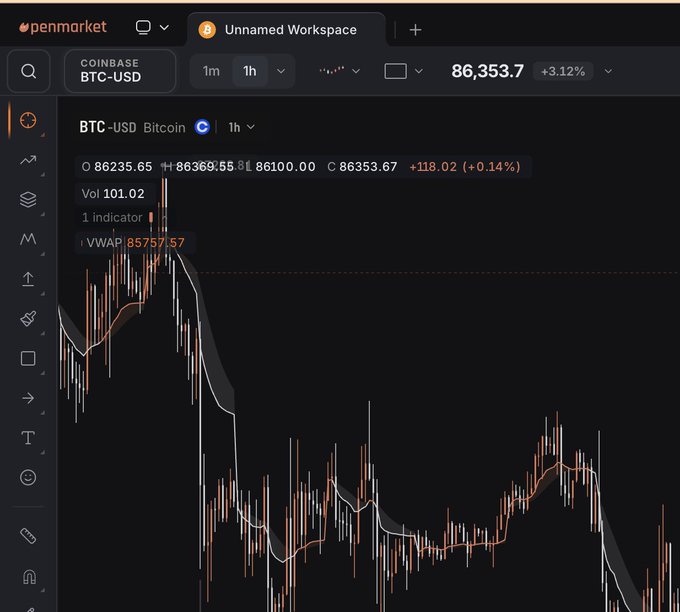Click the BTC-USD Bitcoin chart title
680x612 pixels.
pyautogui.click(x=132, y=127)
